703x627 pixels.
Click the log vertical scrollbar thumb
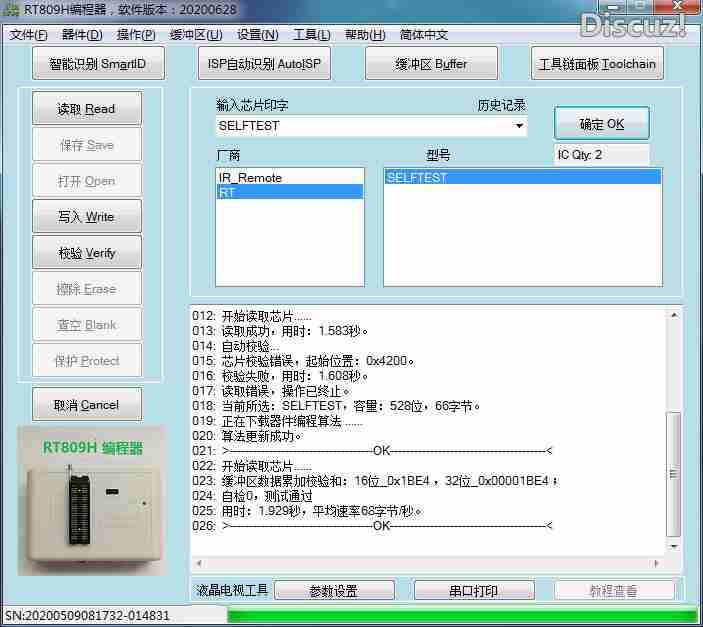tap(673, 474)
